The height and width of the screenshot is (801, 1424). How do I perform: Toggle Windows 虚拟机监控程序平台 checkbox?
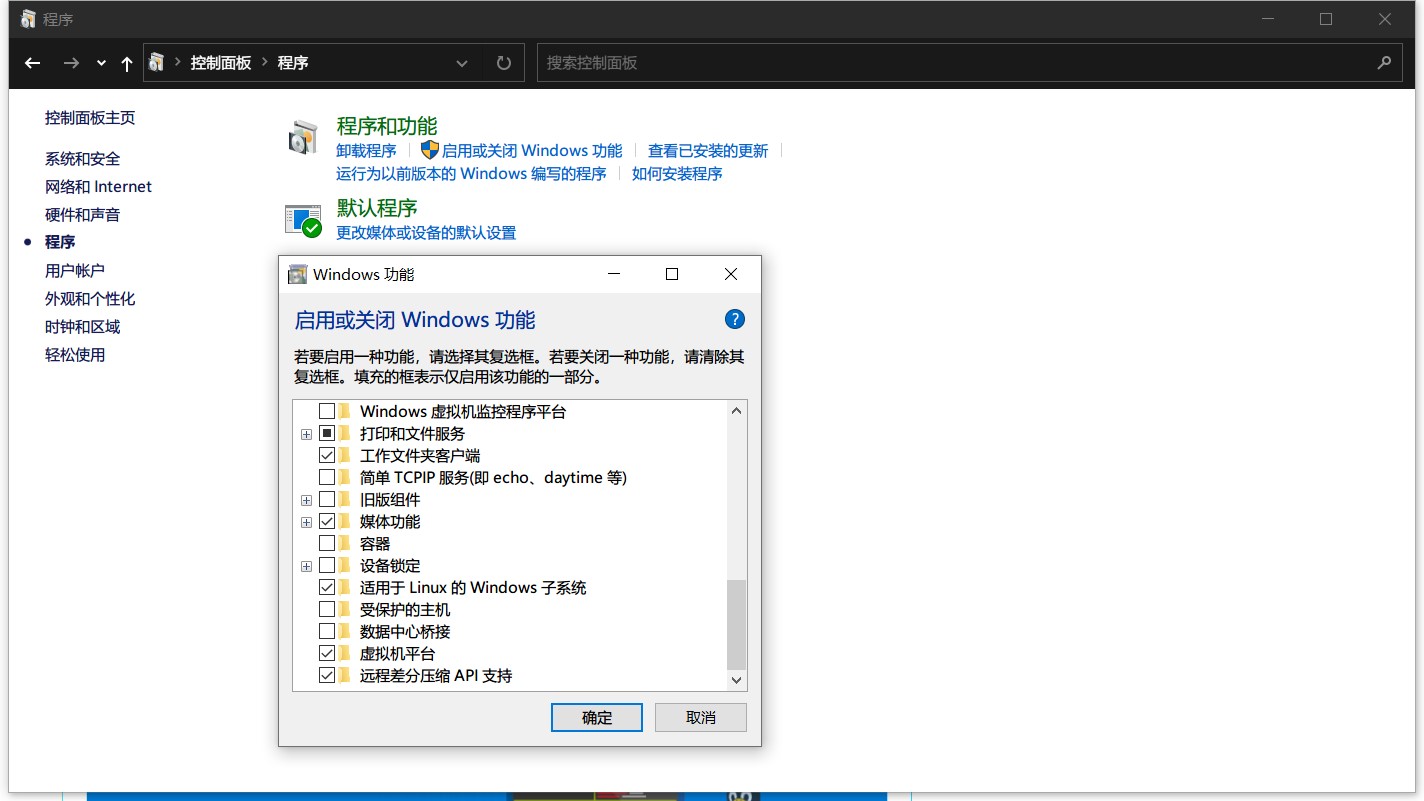(327, 411)
